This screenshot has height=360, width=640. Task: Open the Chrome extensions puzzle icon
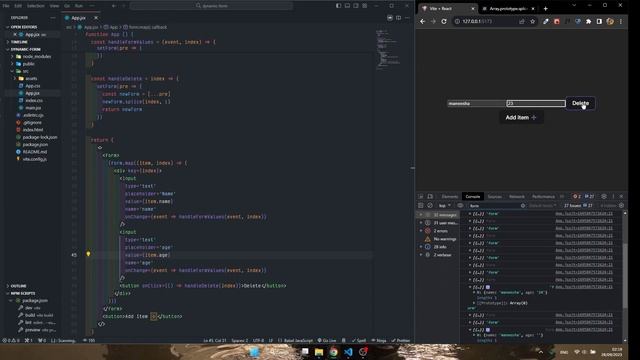click(x=589, y=21)
